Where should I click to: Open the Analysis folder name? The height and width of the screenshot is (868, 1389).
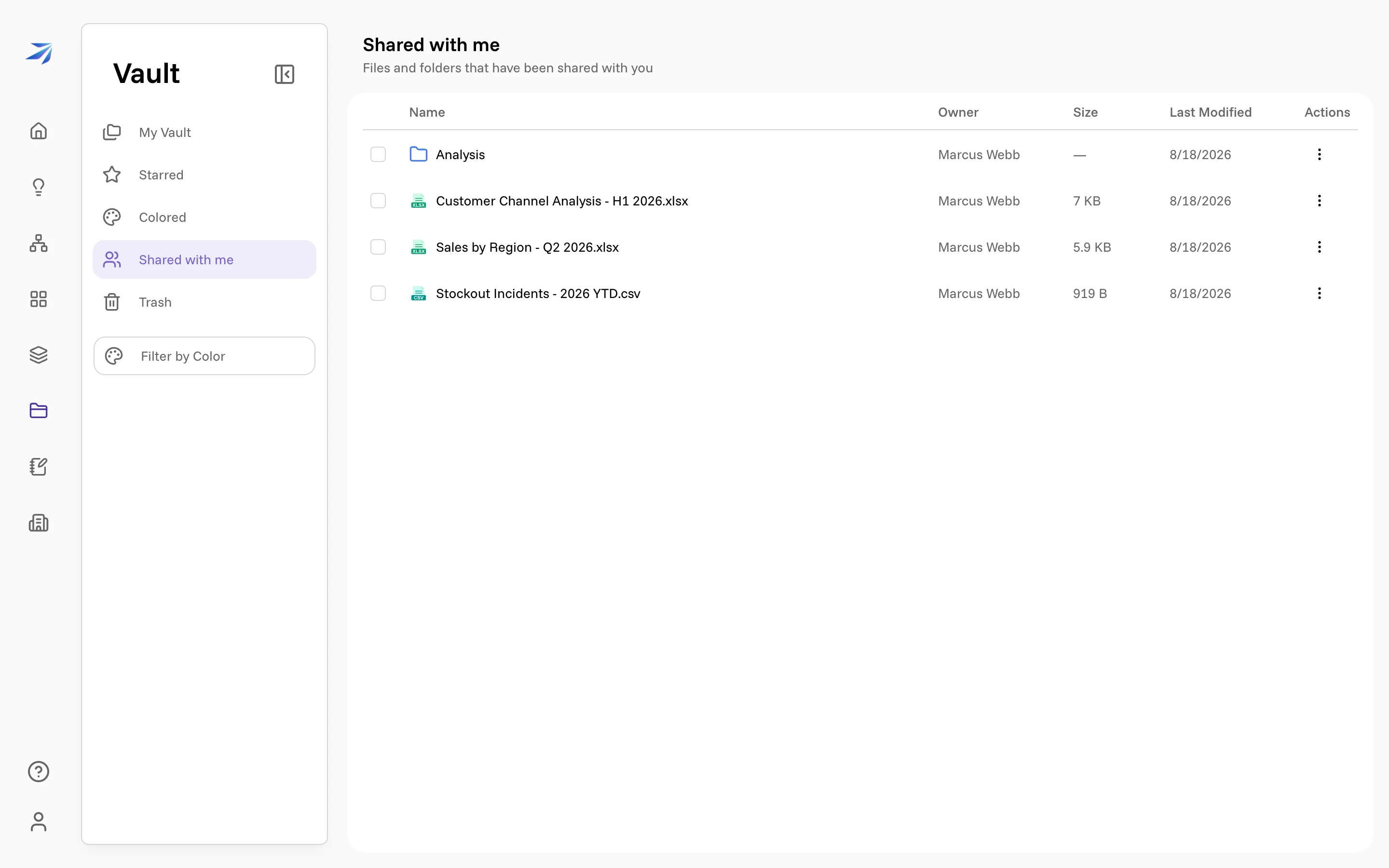460,154
